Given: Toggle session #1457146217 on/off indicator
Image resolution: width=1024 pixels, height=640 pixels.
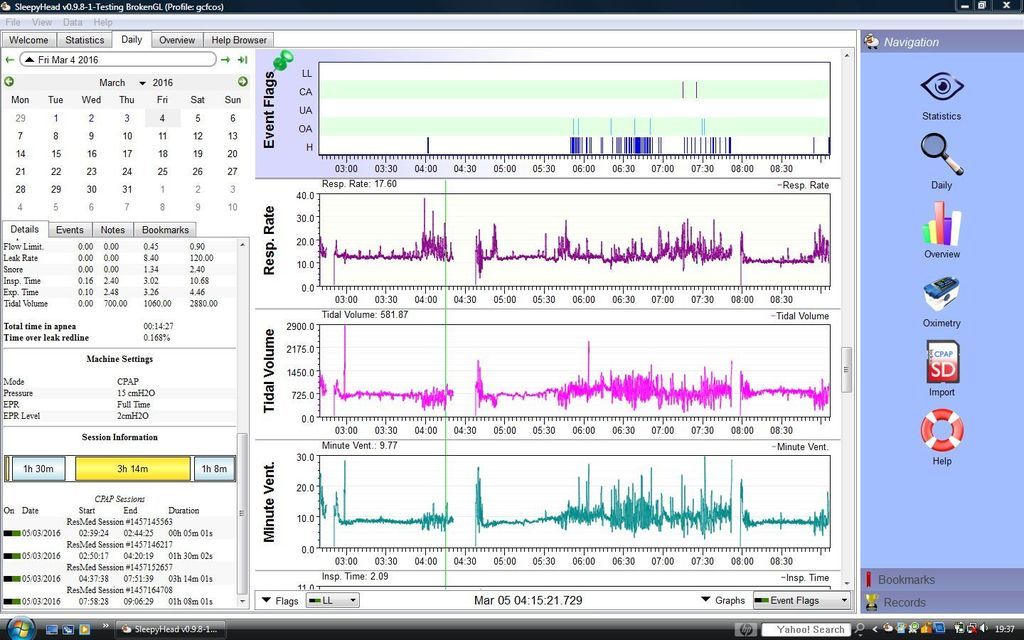Looking at the screenshot, I should click(12, 556).
